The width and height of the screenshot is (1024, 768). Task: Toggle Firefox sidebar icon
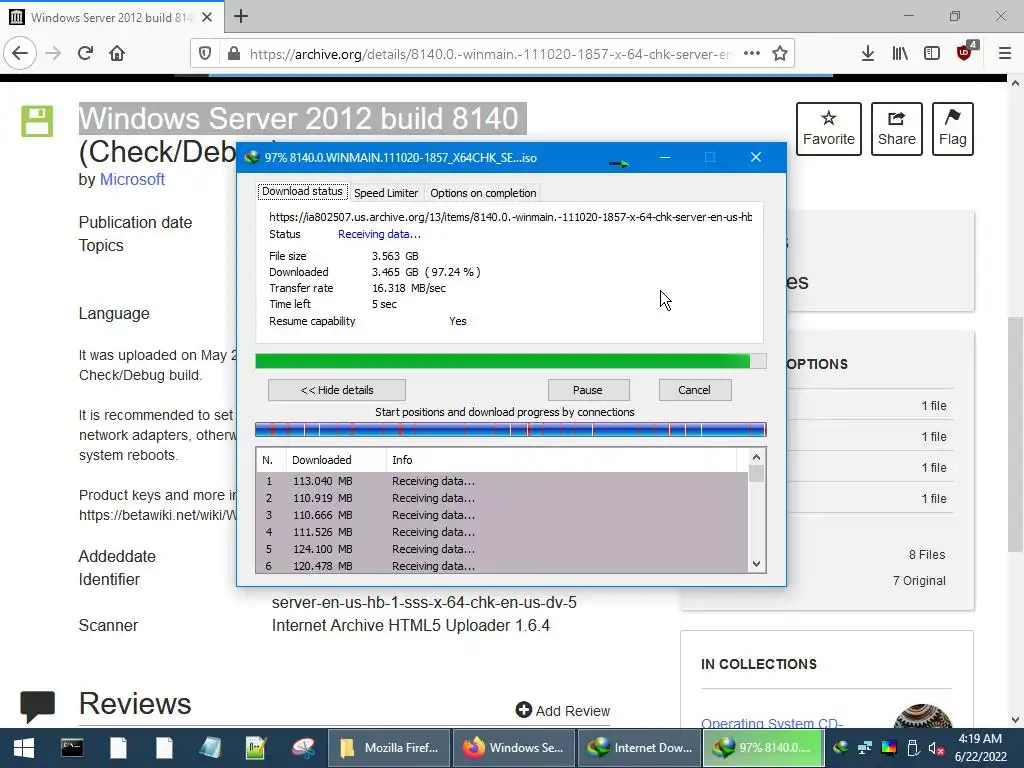pos(932,54)
